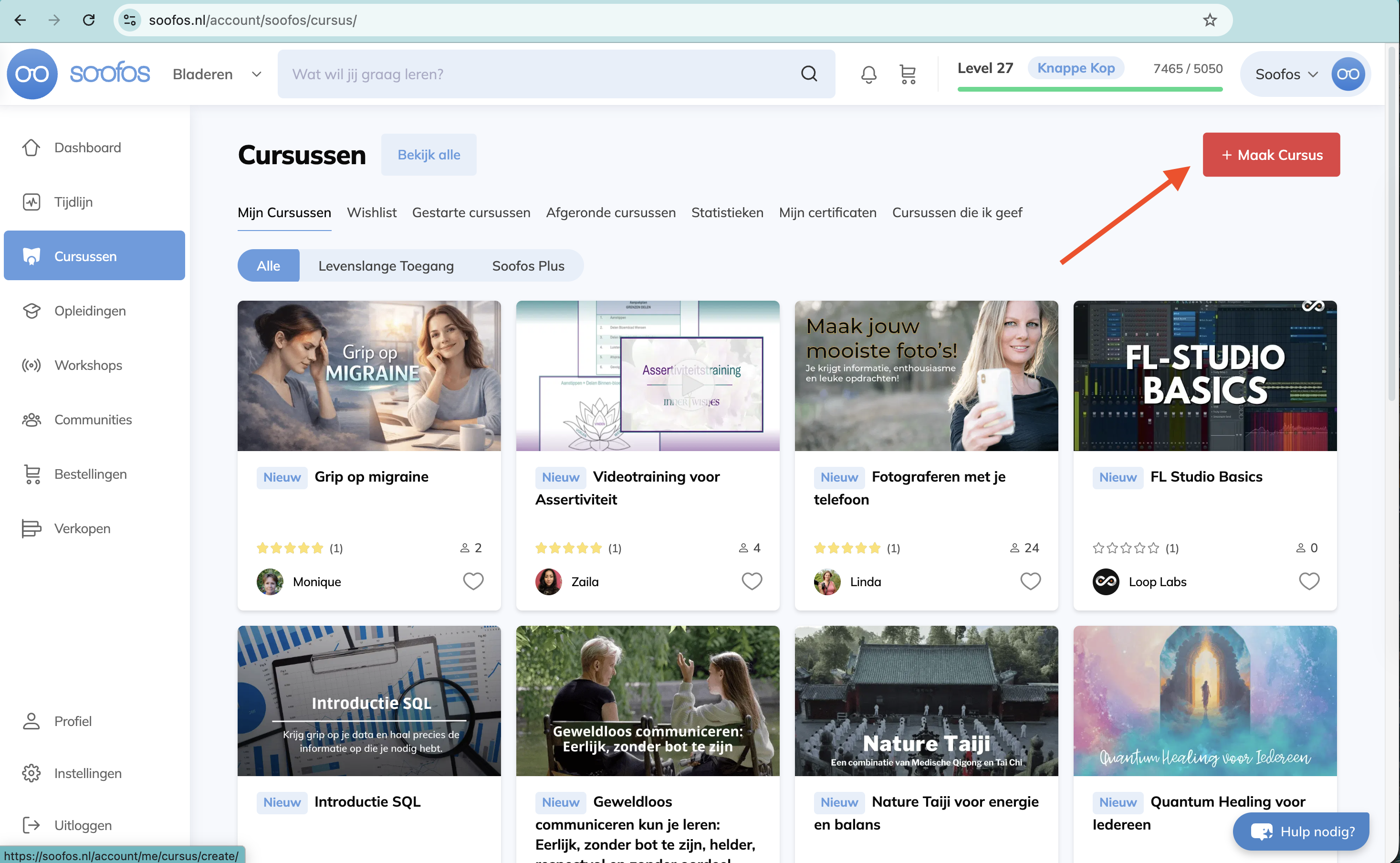This screenshot has width=1400, height=863.
Task: Open Instellingen gear in sidebar
Action: 31,773
